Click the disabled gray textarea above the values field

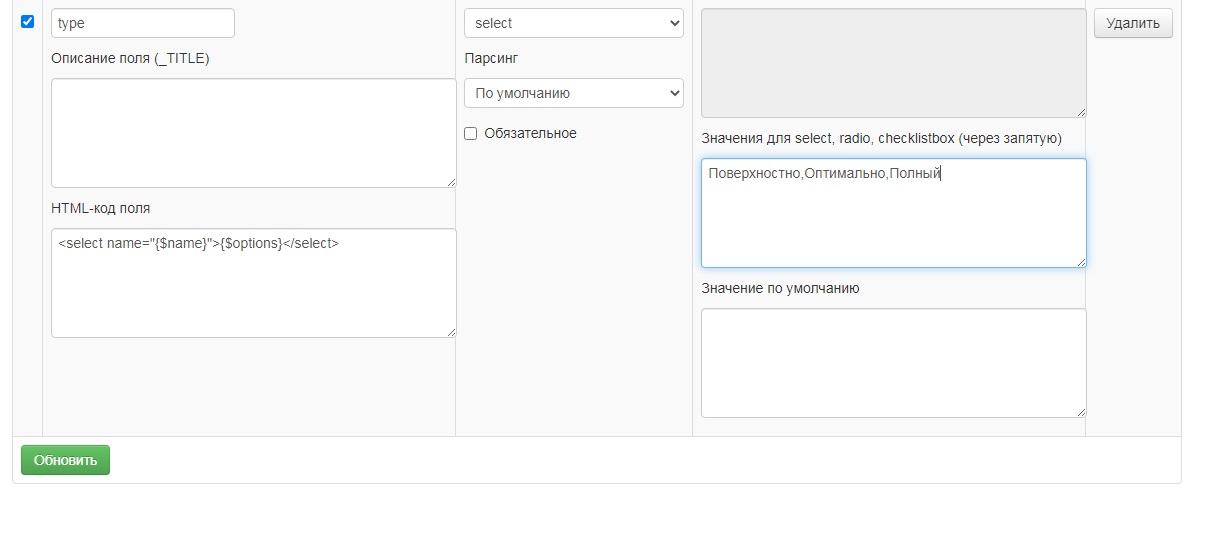[x=894, y=63]
